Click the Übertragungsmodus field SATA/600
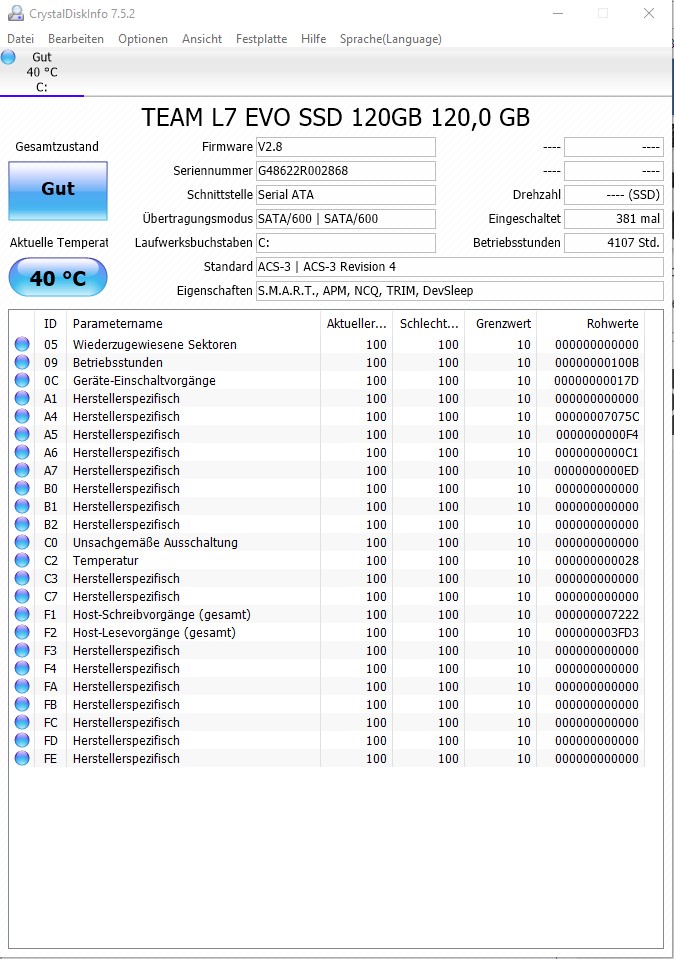674x959 pixels. pos(346,218)
